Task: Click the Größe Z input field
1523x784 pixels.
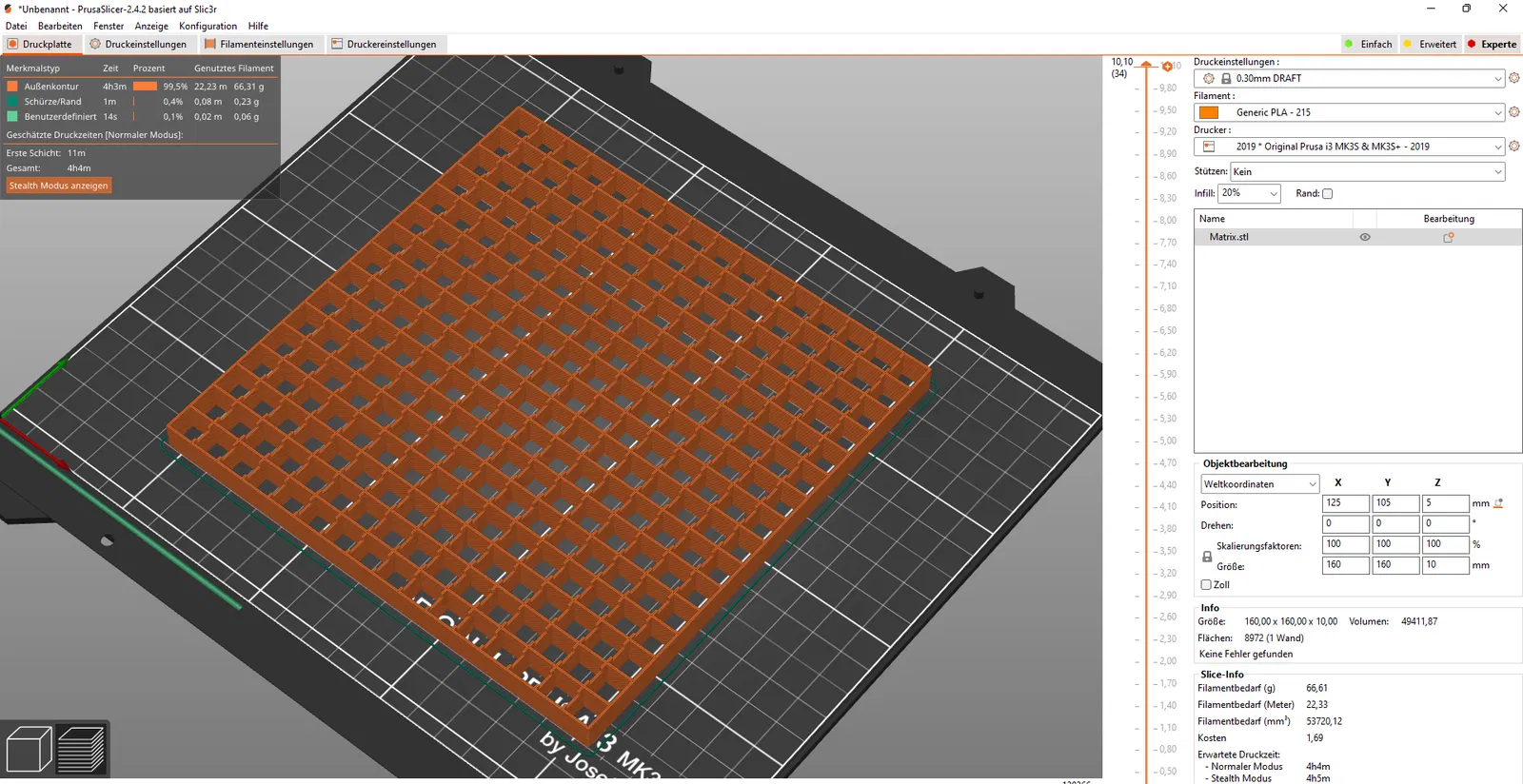Action: (1445, 565)
